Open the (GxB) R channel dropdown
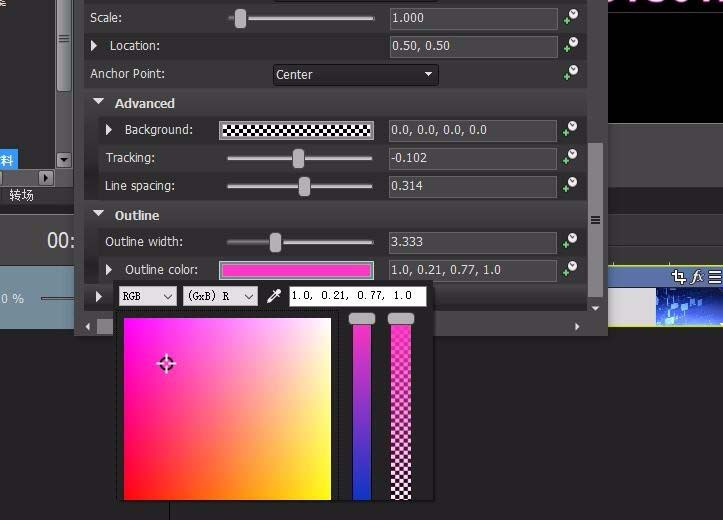The height and width of the screenshot is (520, 723). [220, 296]
